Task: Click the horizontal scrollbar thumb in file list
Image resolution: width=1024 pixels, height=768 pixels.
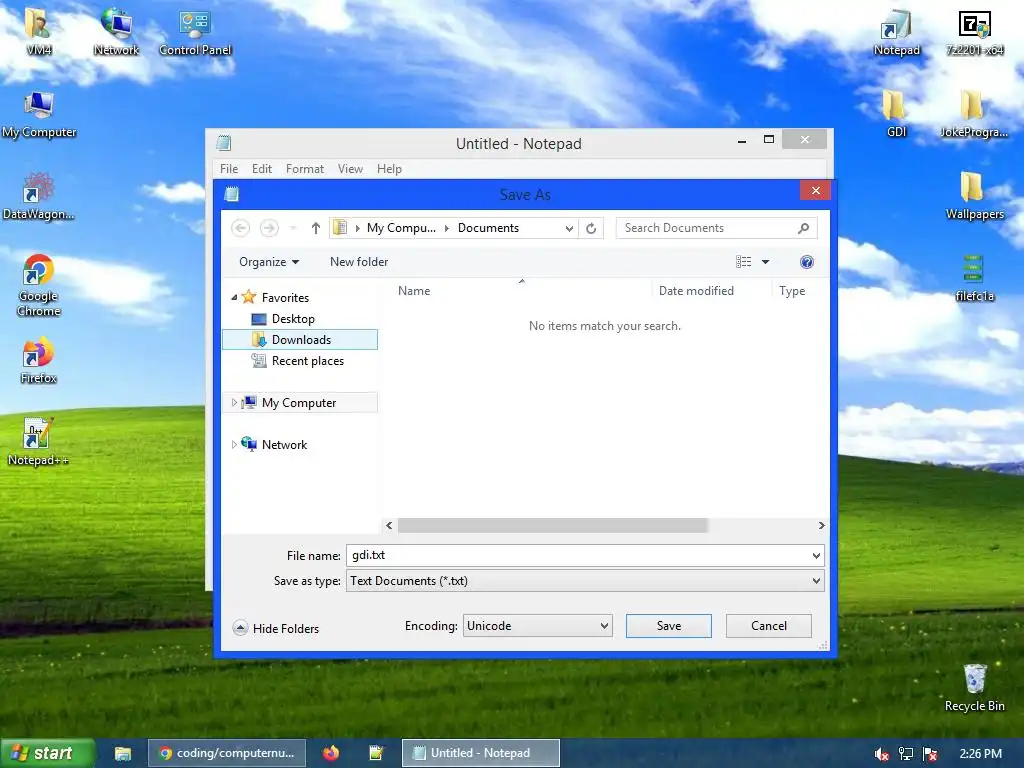Action: (552, 526)
